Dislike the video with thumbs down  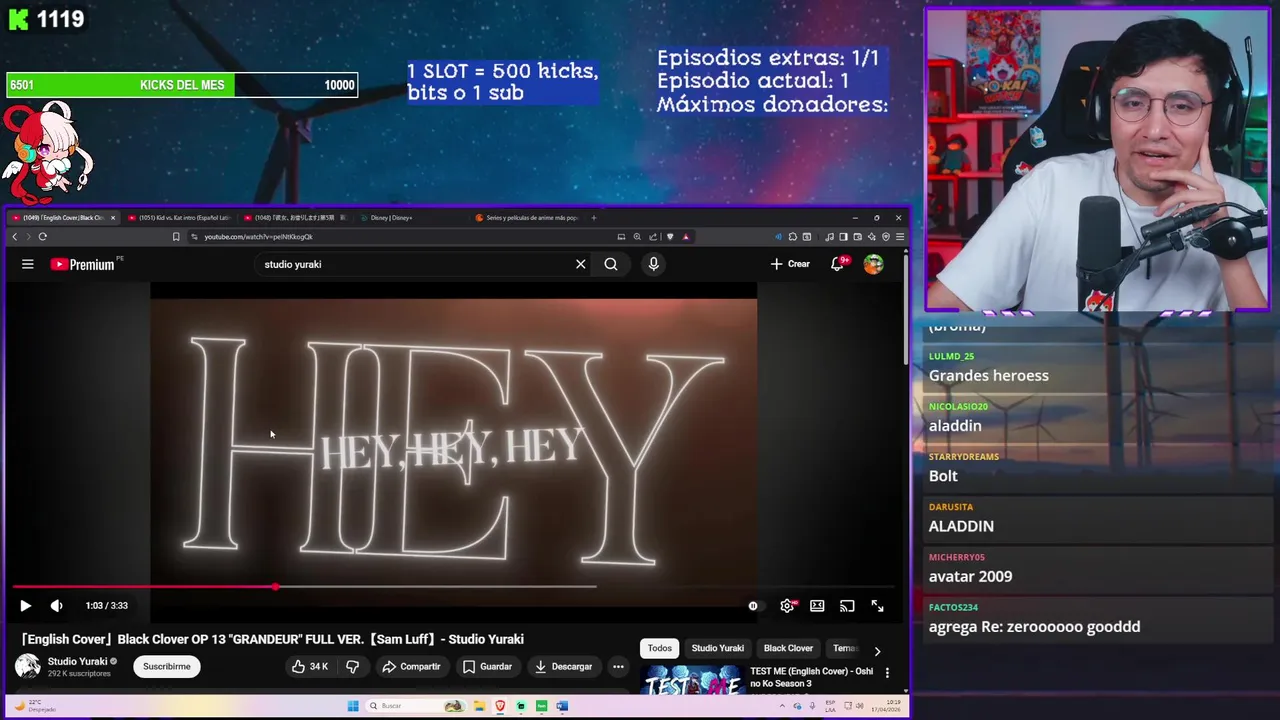352,666
